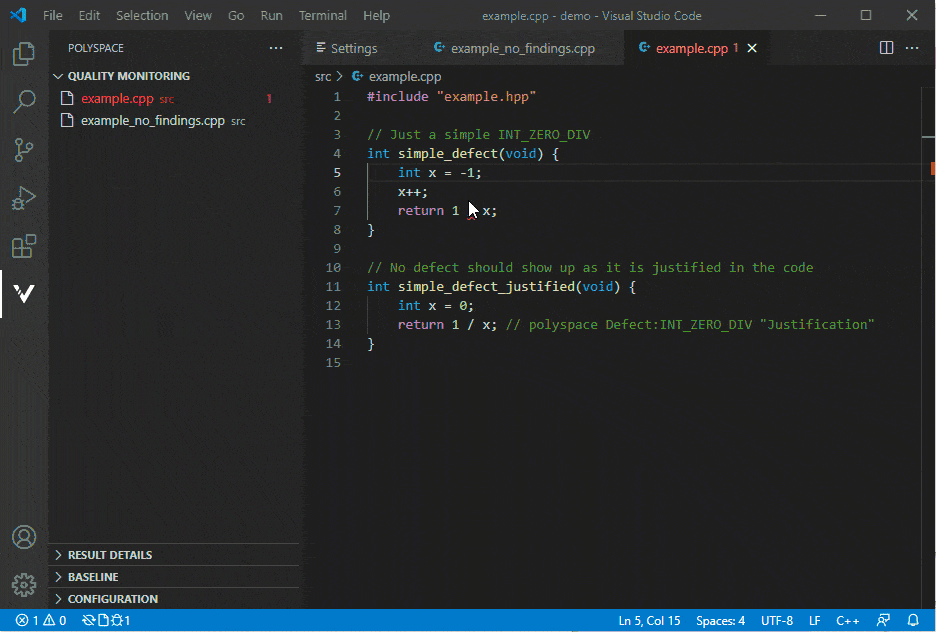Open the Terminal menu
The height and width of the screenshot is (632, 936).
(x=322, y=16)
